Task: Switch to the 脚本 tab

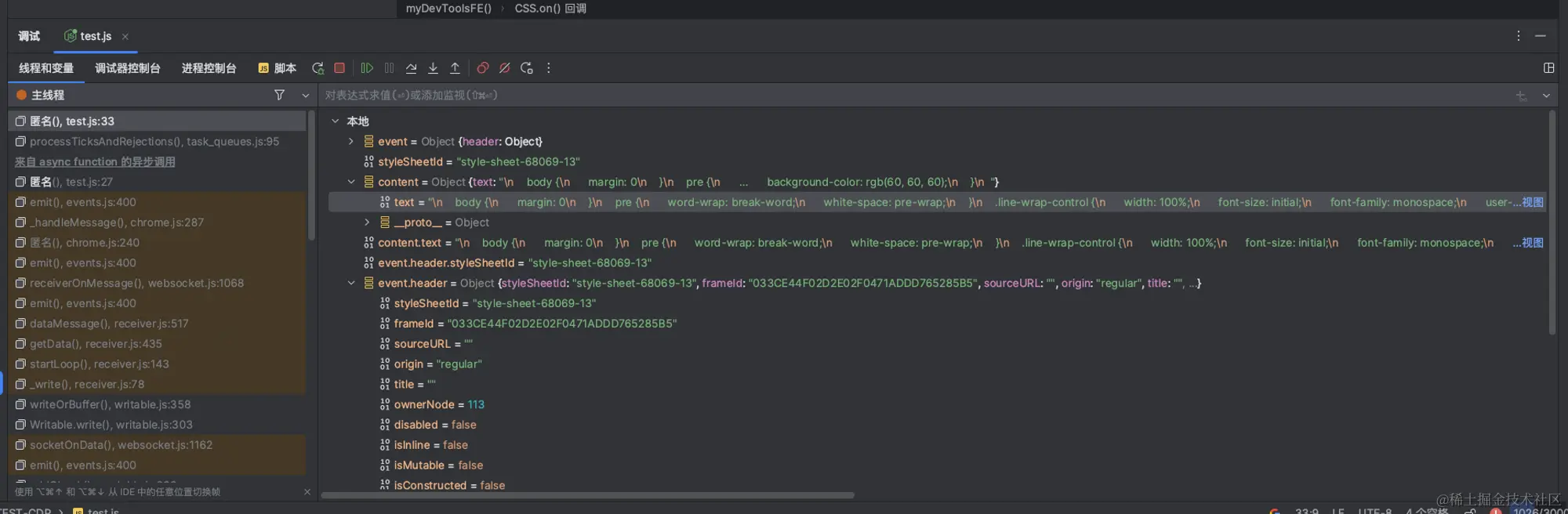Action: 278,68
